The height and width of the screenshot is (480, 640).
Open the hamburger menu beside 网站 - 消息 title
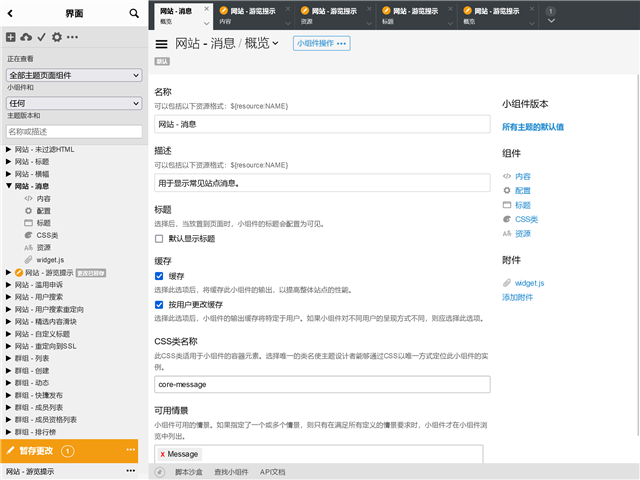click(x=161, y=44)
